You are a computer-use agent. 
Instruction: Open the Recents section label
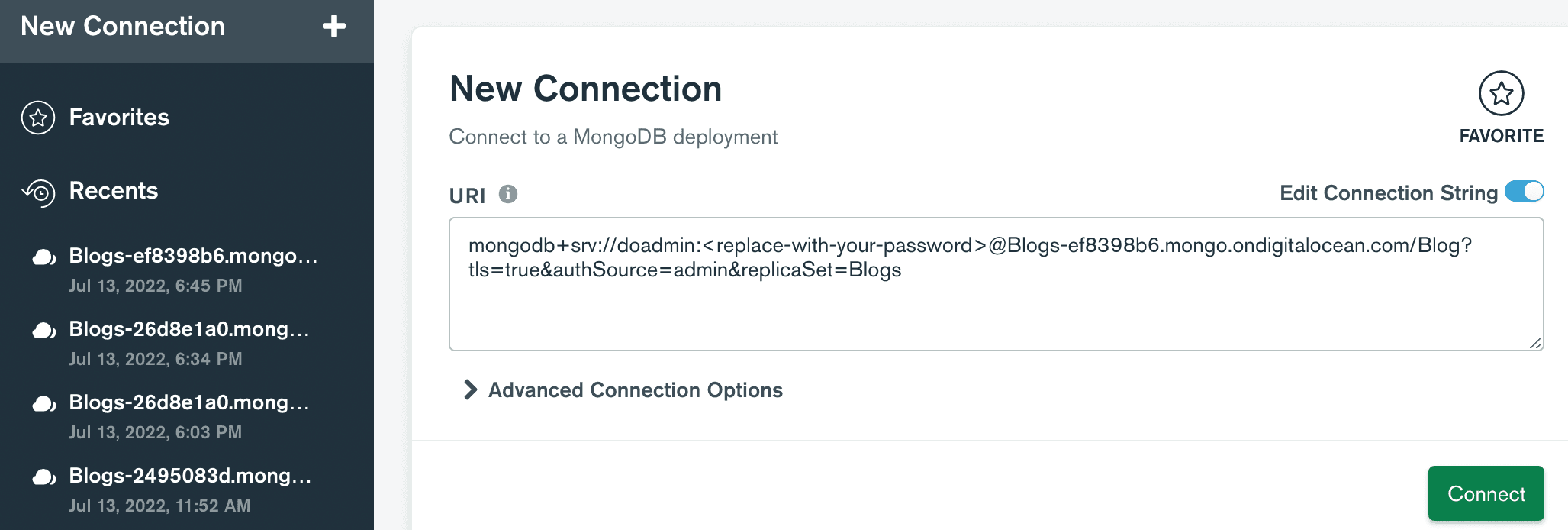coord(114,190)
